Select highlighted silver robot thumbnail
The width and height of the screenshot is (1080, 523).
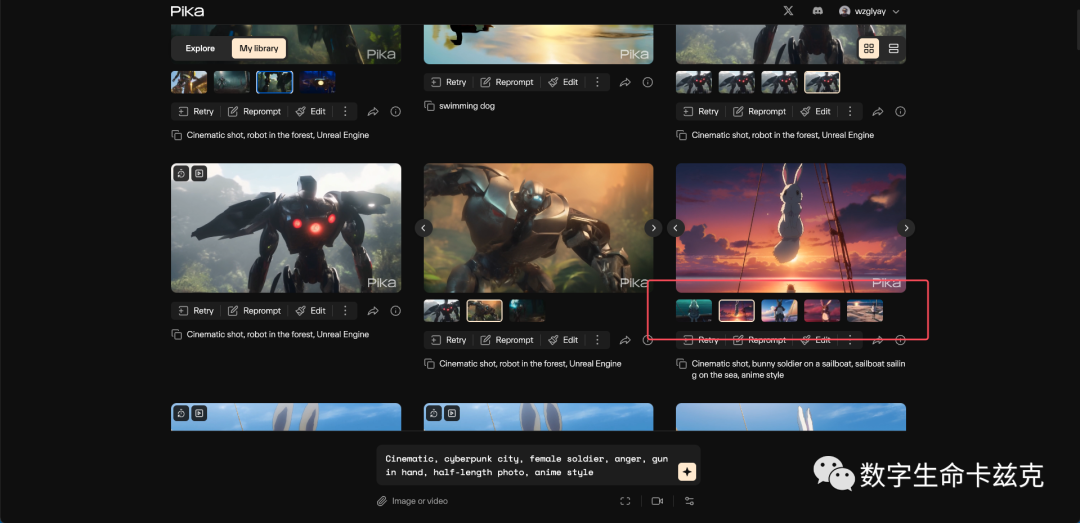coord(484,311)
